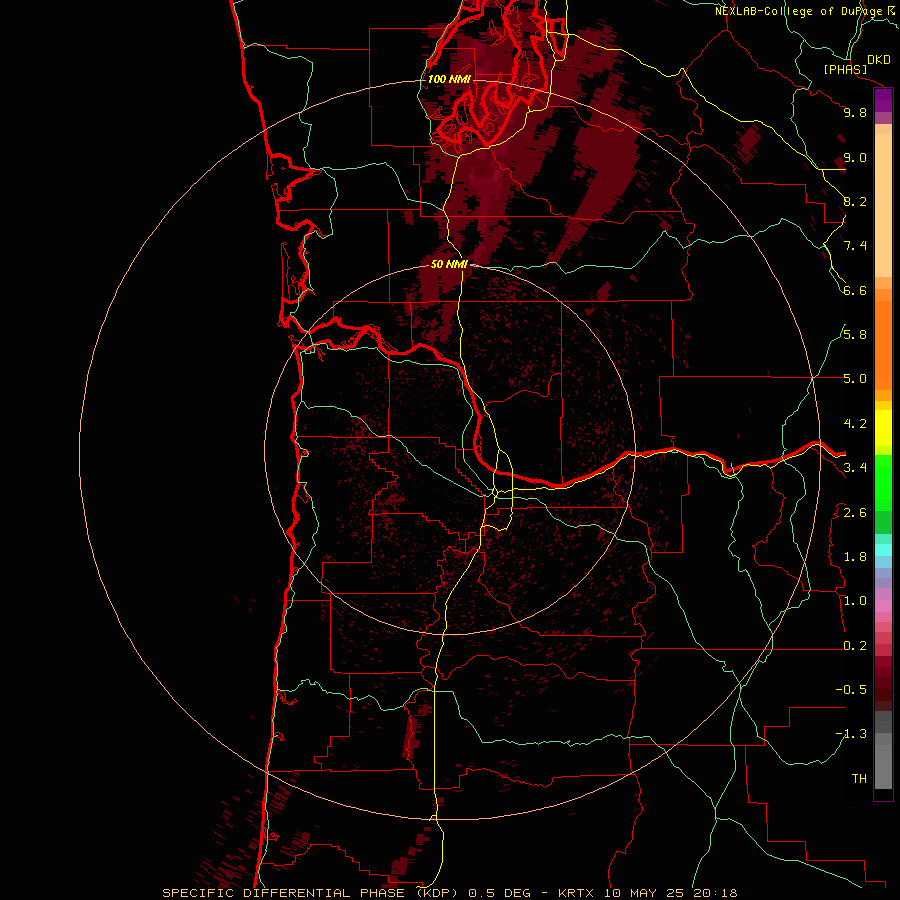
Task: Click the "DKD" legend header
Action: 879,60
